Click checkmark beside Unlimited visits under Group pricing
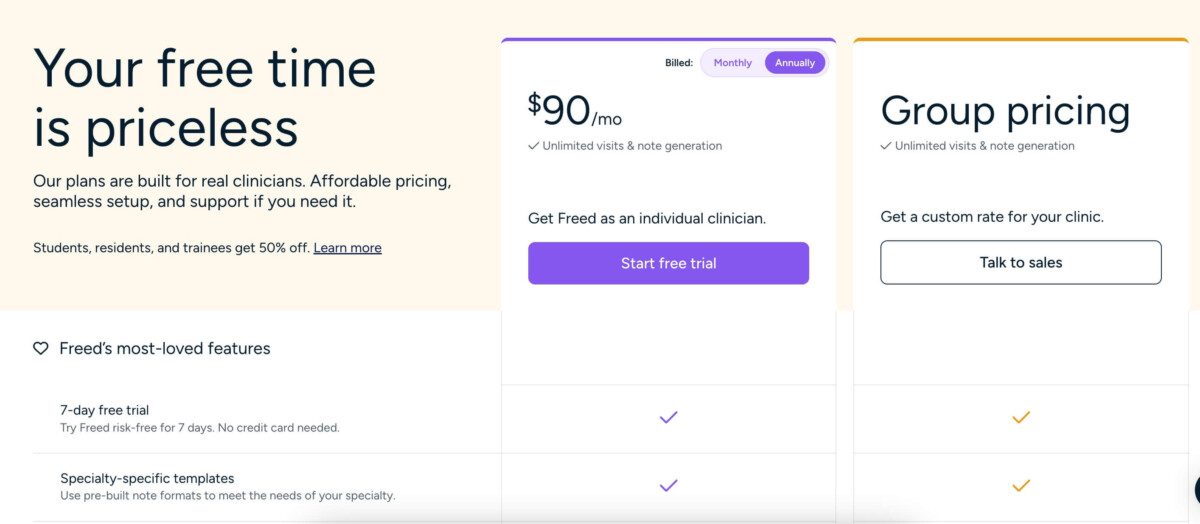 pyautogui.click(x=886, y=146)
